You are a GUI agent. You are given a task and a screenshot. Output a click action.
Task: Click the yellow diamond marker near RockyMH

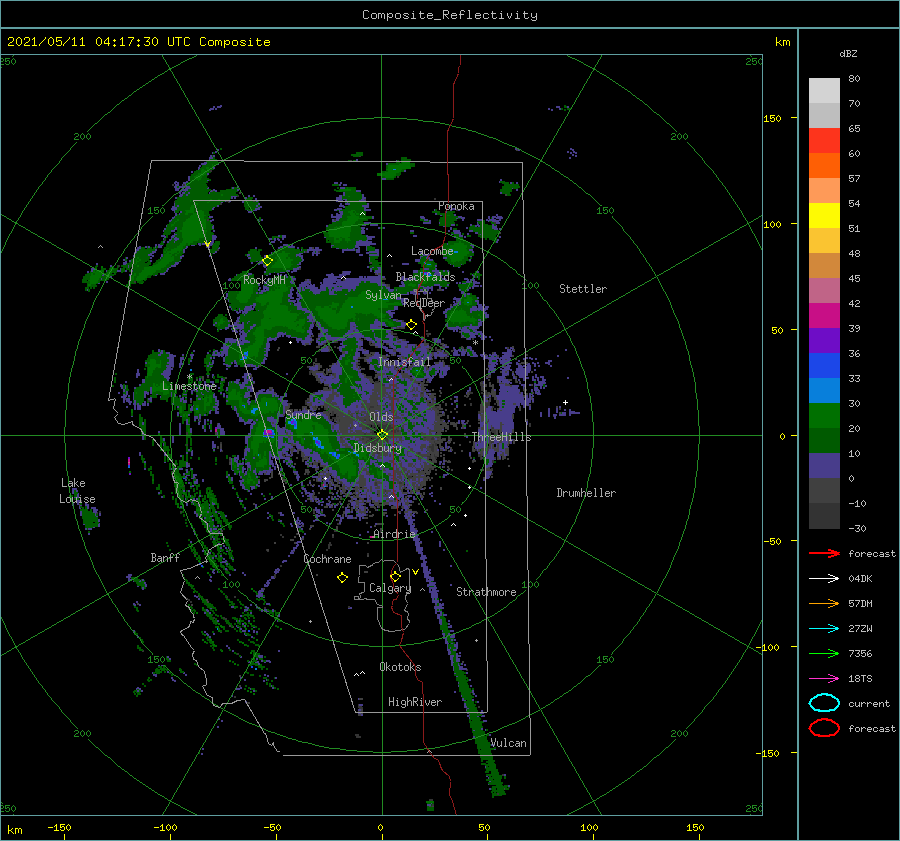267,261
